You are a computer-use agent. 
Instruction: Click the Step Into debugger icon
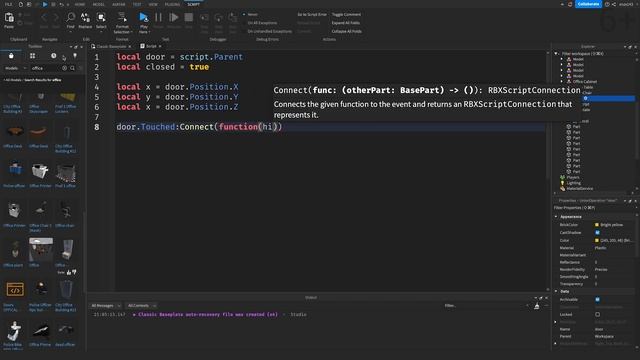point(204,18)
